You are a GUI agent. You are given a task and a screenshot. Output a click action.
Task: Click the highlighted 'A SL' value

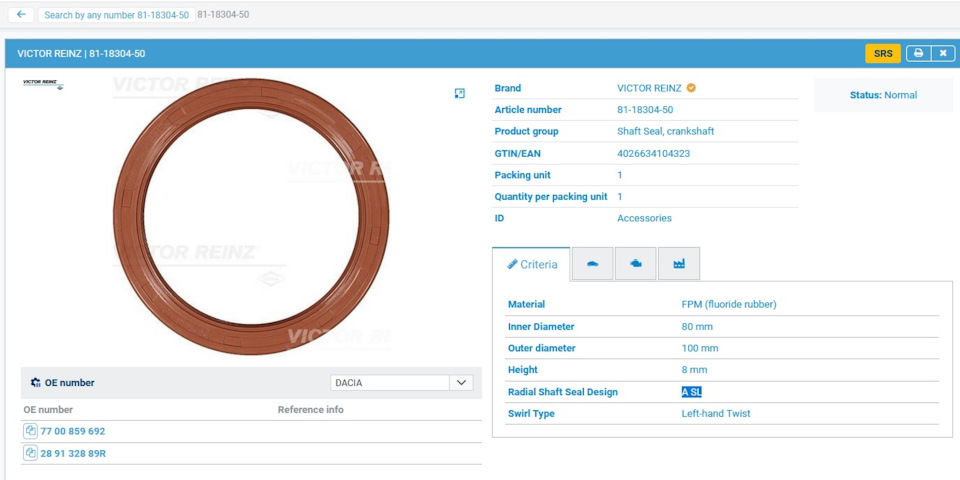[692, 392]
